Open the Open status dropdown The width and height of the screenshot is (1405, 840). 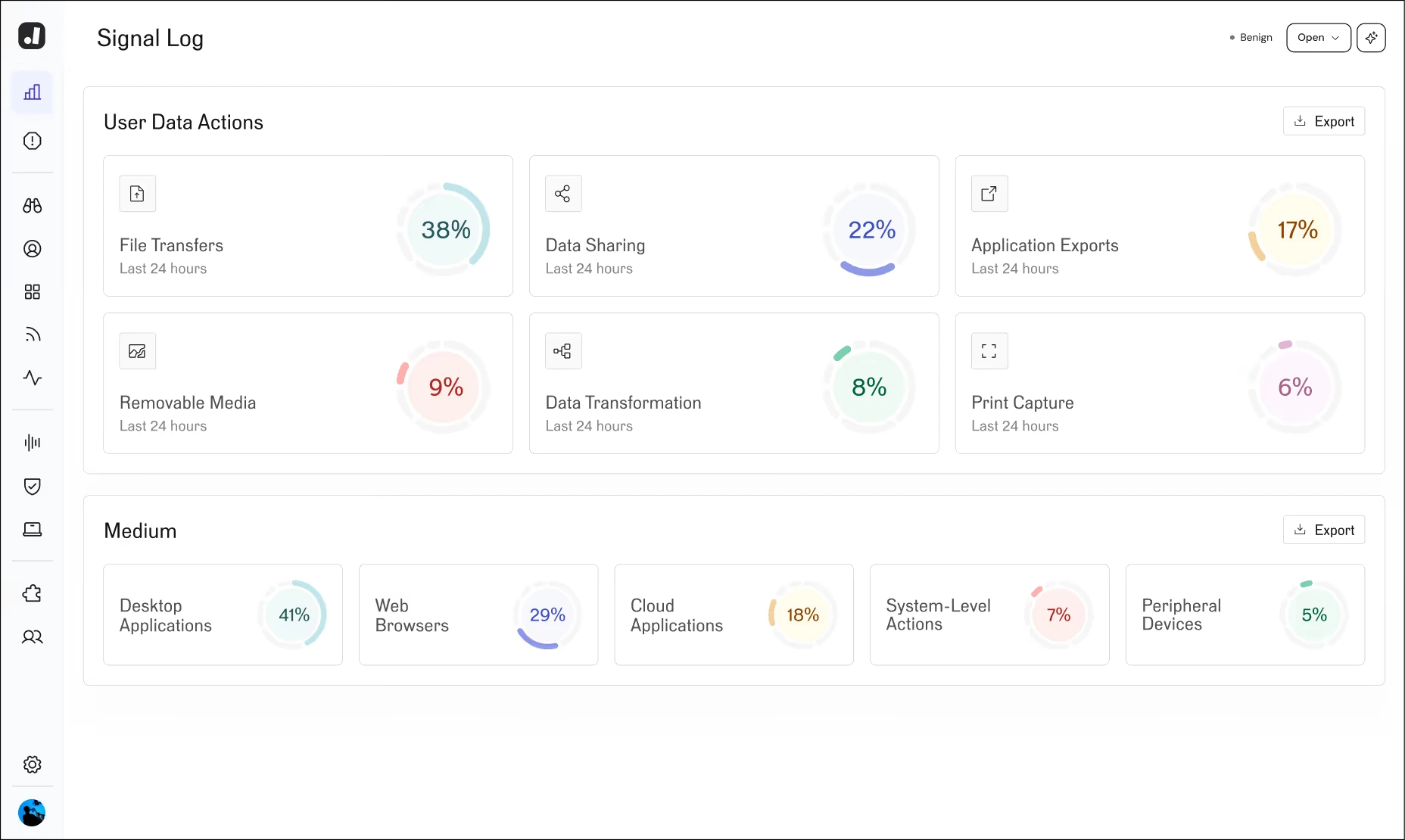pyautogui.click(x=1319, y=38)
